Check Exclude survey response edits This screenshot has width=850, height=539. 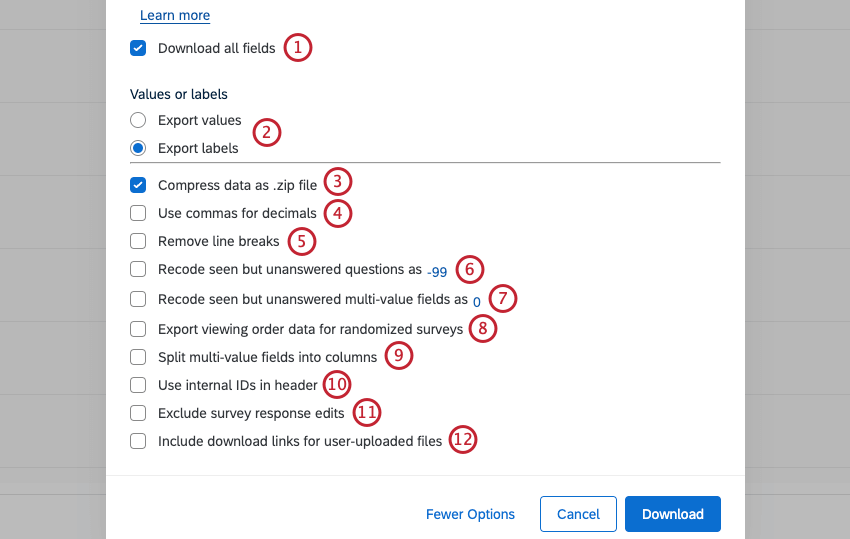pos(138,413)
